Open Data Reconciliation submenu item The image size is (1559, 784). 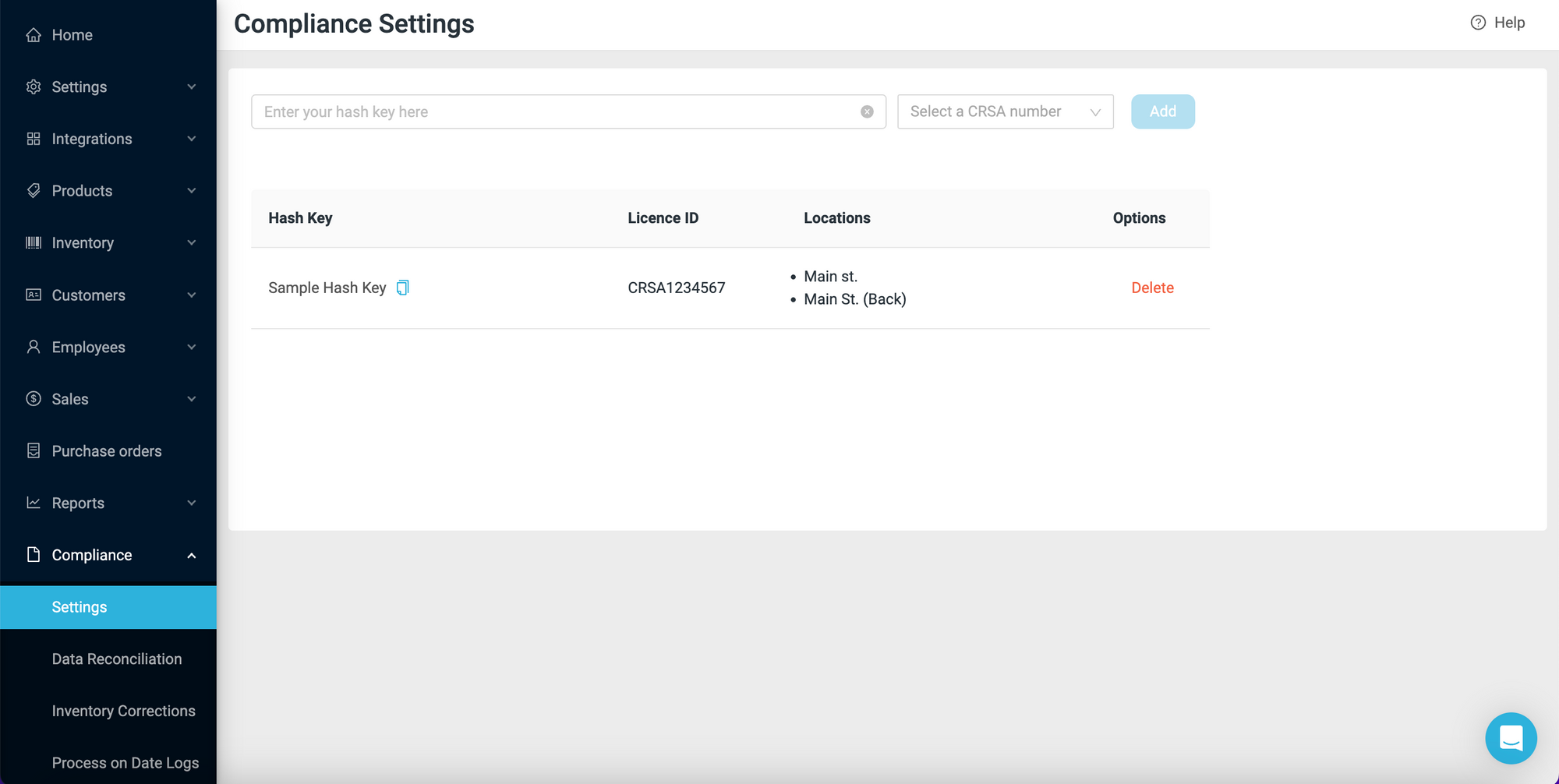[x=117, y=659]
